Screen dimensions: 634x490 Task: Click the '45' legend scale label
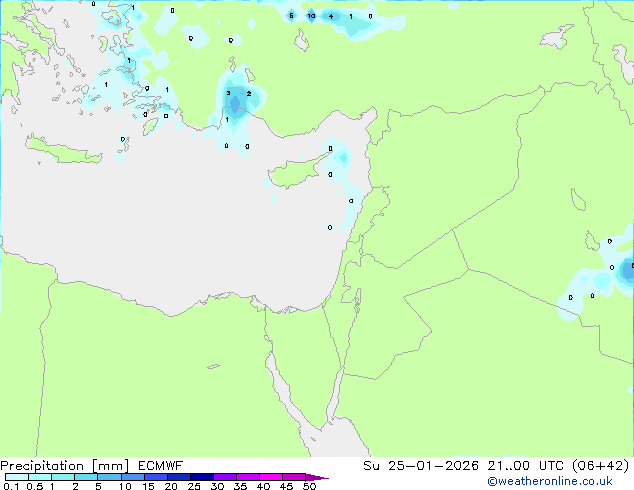286,486
